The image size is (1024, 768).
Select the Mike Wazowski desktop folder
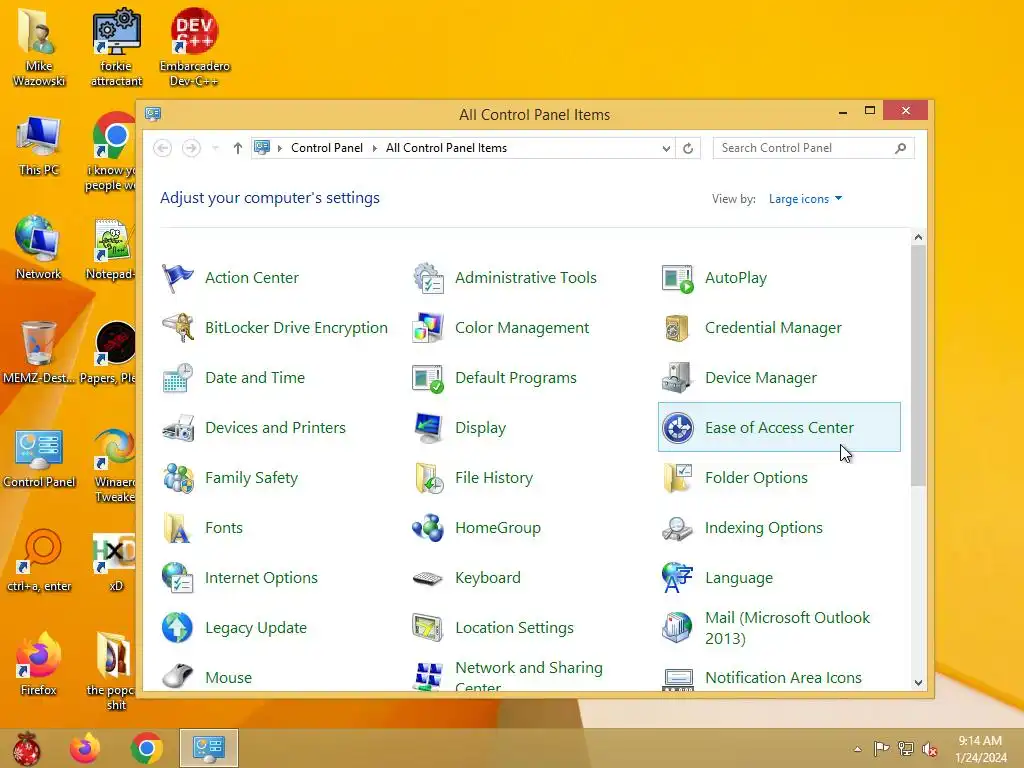(39, 47)
